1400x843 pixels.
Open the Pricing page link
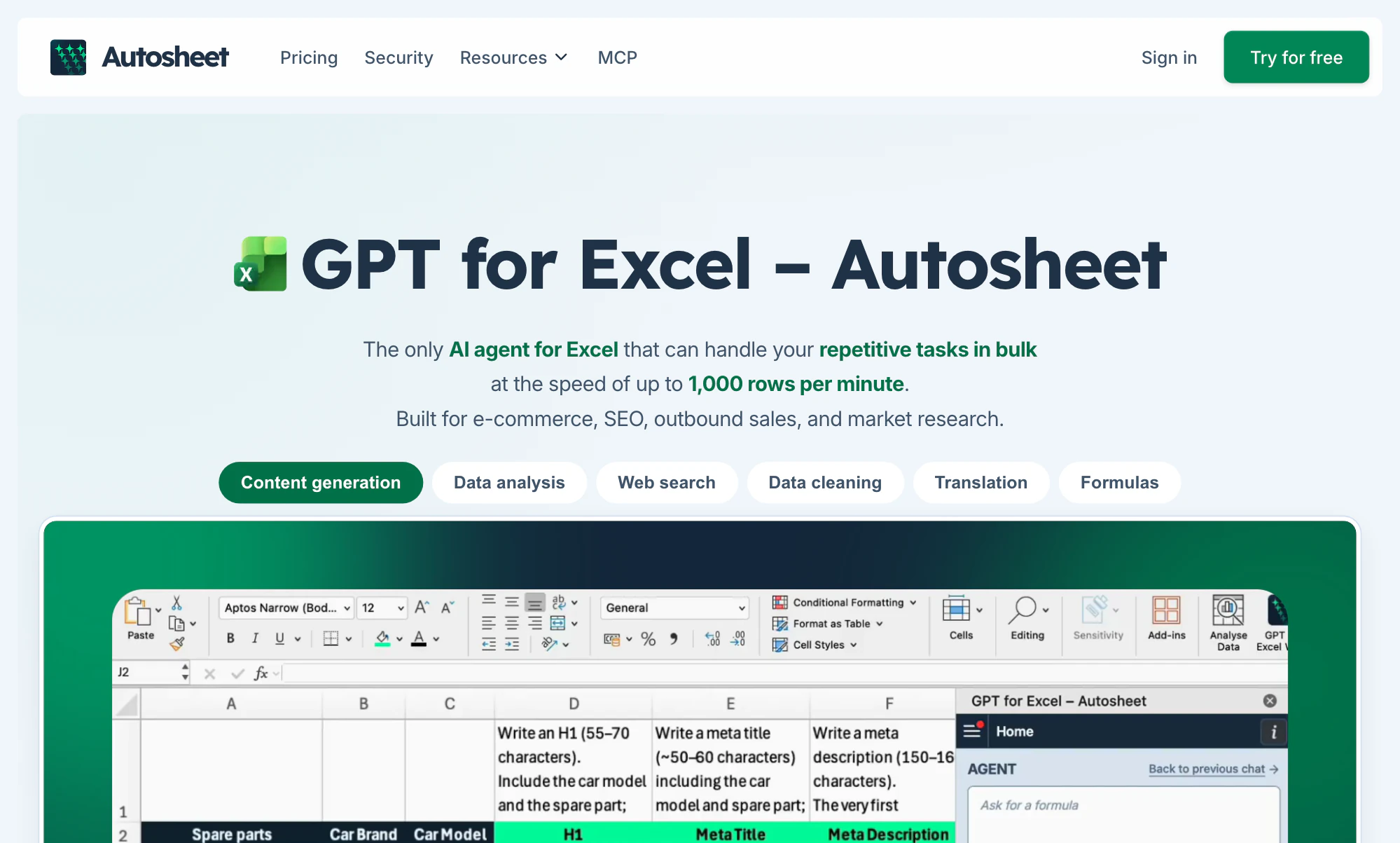[x=309, y=57]
